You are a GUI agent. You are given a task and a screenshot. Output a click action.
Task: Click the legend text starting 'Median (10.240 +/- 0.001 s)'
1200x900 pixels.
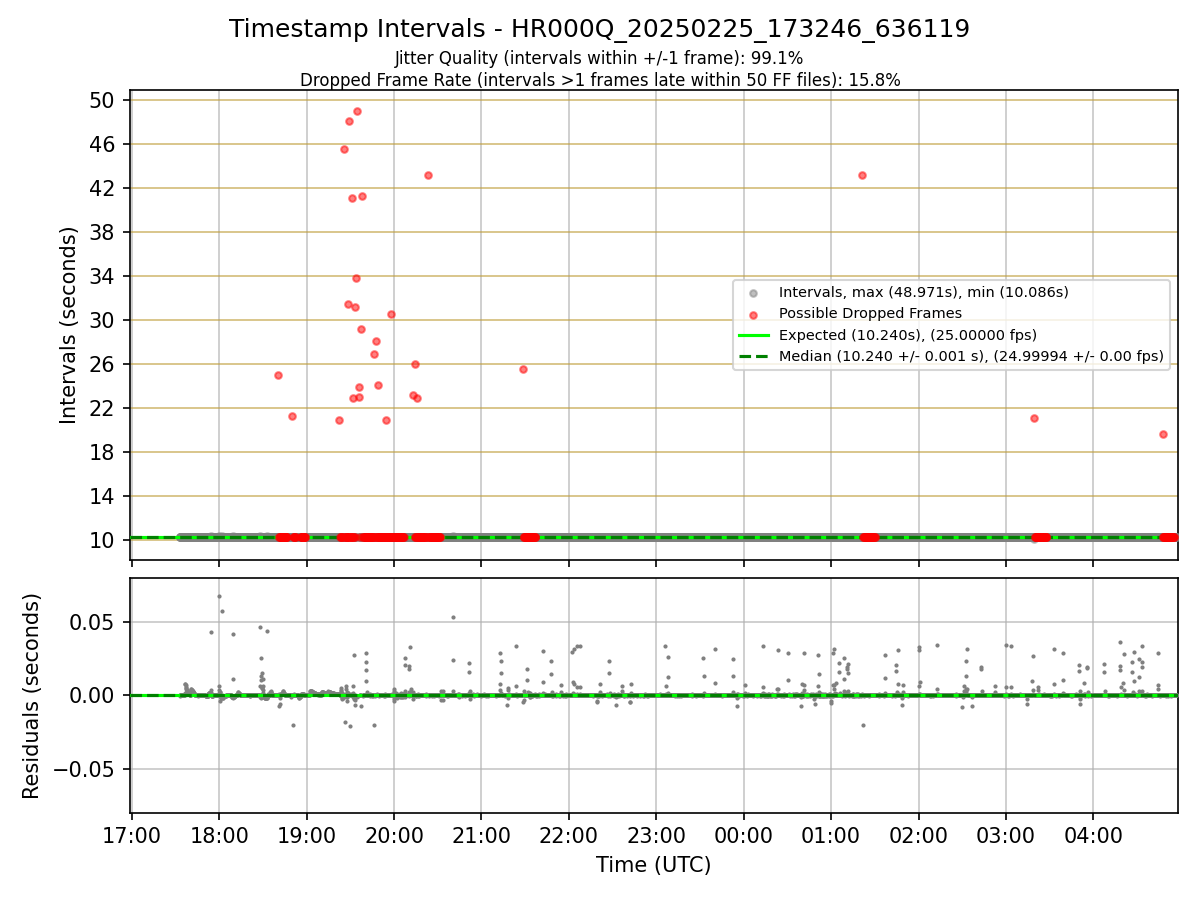point(971,356)
